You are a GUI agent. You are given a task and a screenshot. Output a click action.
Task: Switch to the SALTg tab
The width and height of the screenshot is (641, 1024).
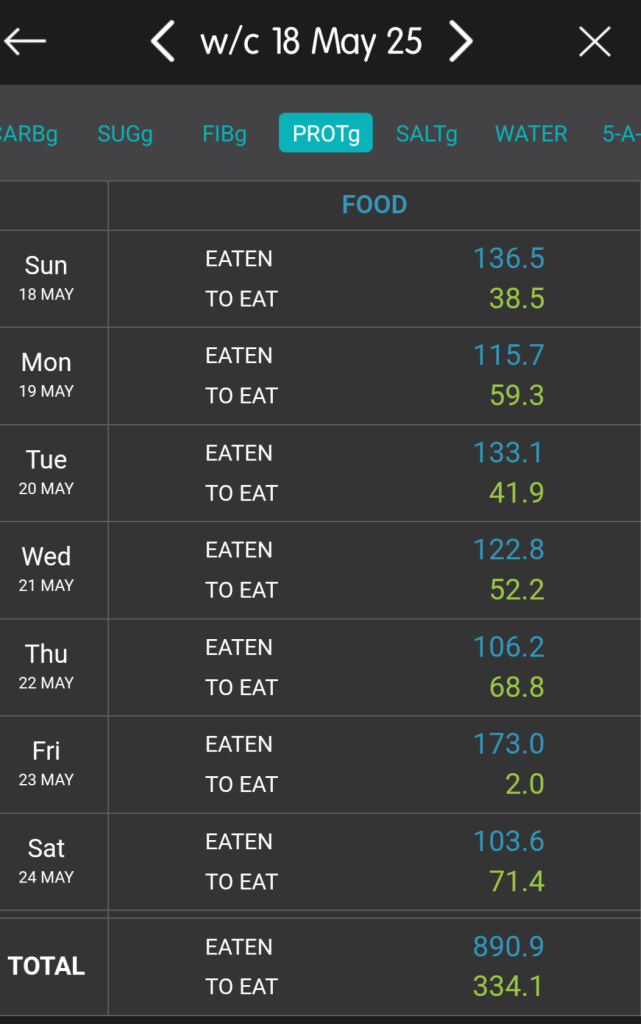pyautogui.click(x=427, y=134)
